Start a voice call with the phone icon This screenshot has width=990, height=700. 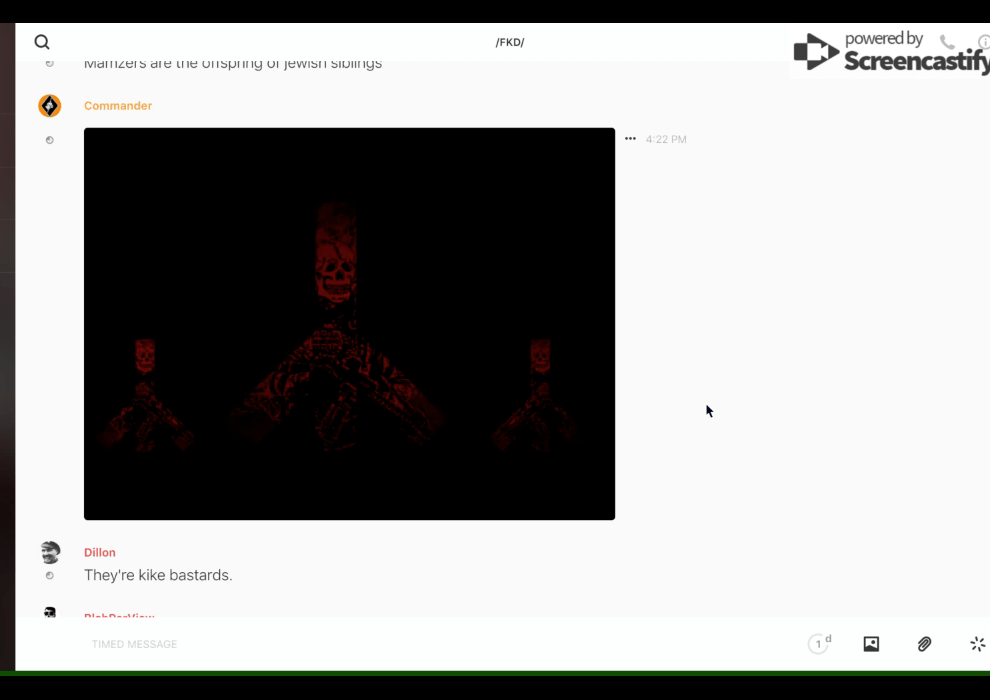[947, 42]
